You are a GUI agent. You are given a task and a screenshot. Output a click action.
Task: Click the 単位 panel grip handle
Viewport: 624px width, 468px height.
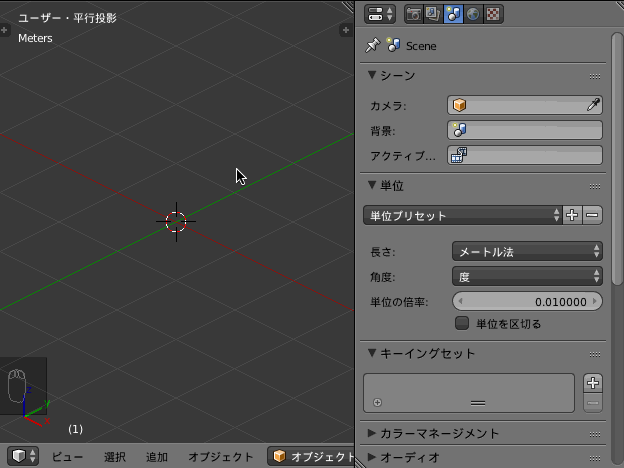(x=595, y=186)
